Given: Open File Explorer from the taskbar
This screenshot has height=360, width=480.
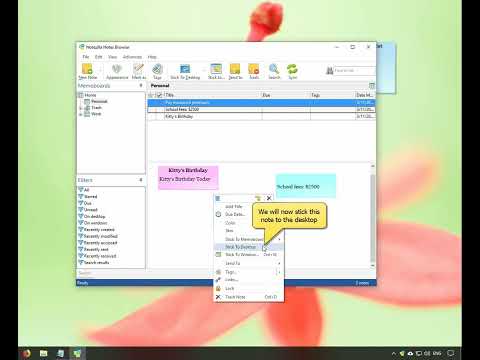Looking at the screenshot, I should (x=43, y=353).
